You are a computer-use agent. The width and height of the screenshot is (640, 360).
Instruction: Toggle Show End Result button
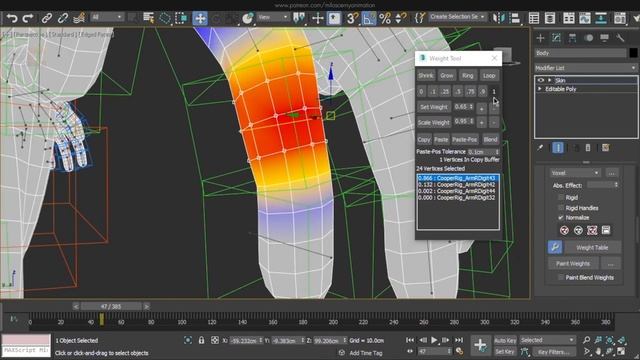(x=558, y=148)
